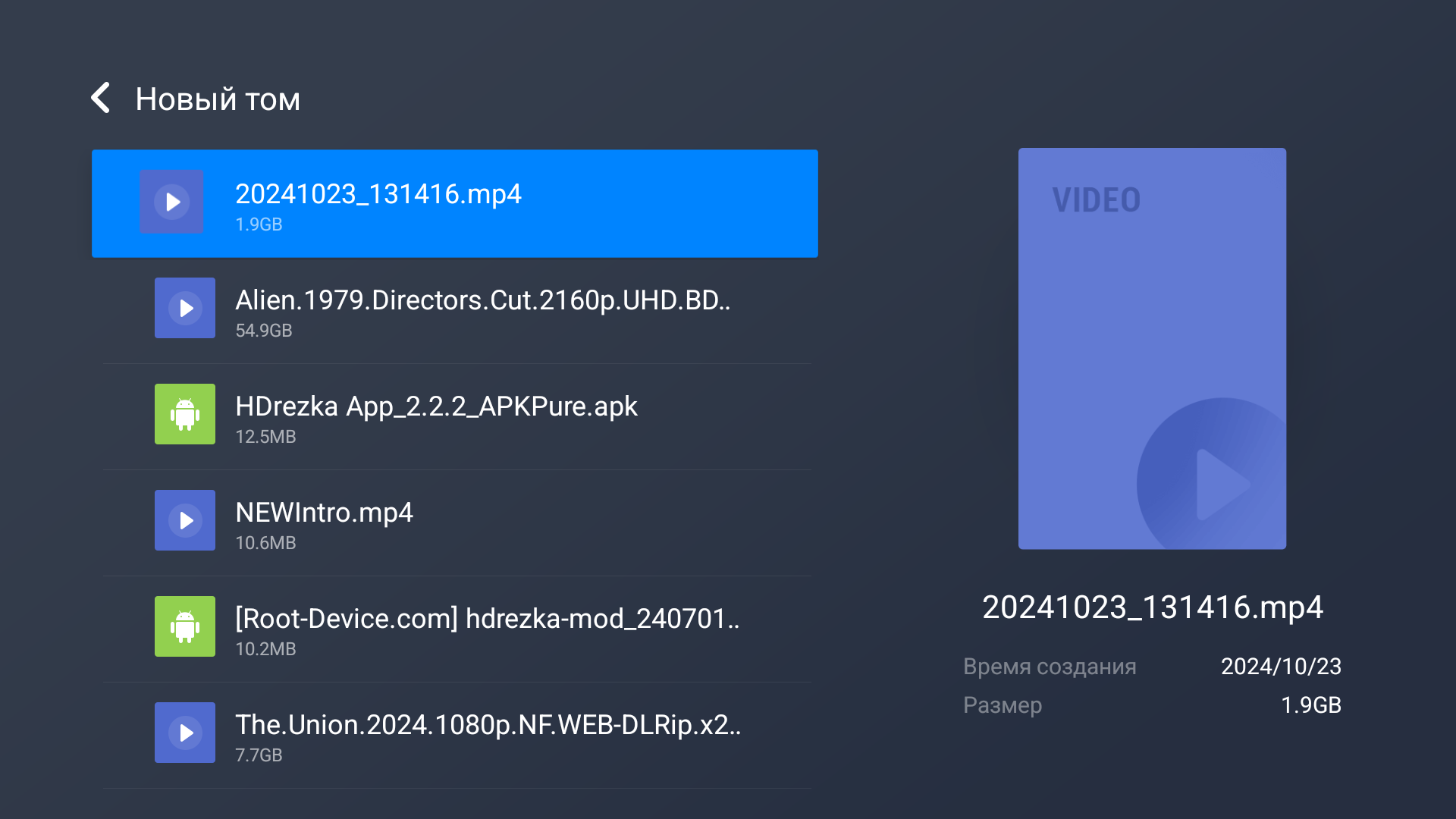Screen dimensions: 1456x819
Task: Click the back arrow chevron
Action: (101, 99)
